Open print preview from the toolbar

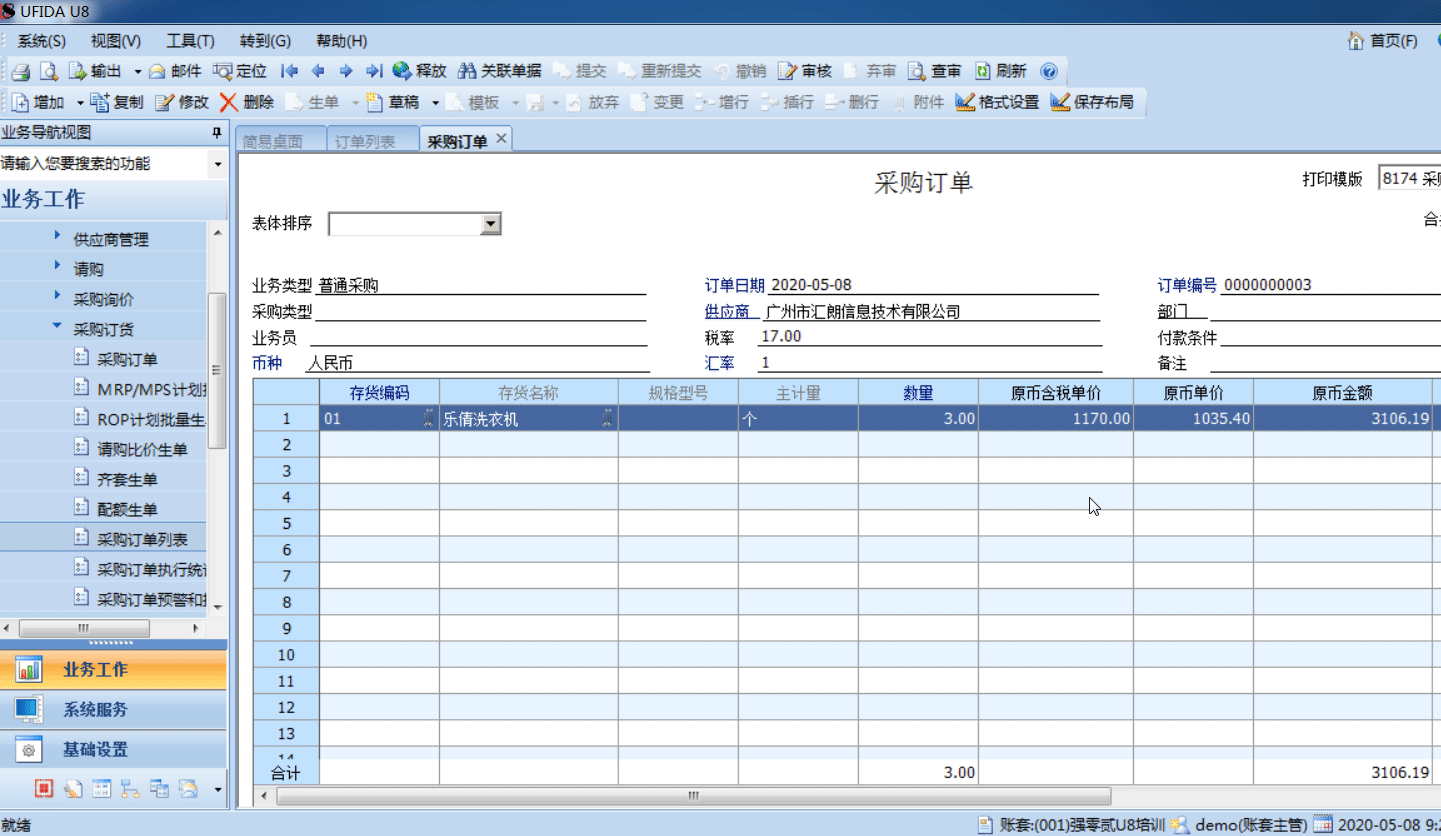tap(48, 71)
